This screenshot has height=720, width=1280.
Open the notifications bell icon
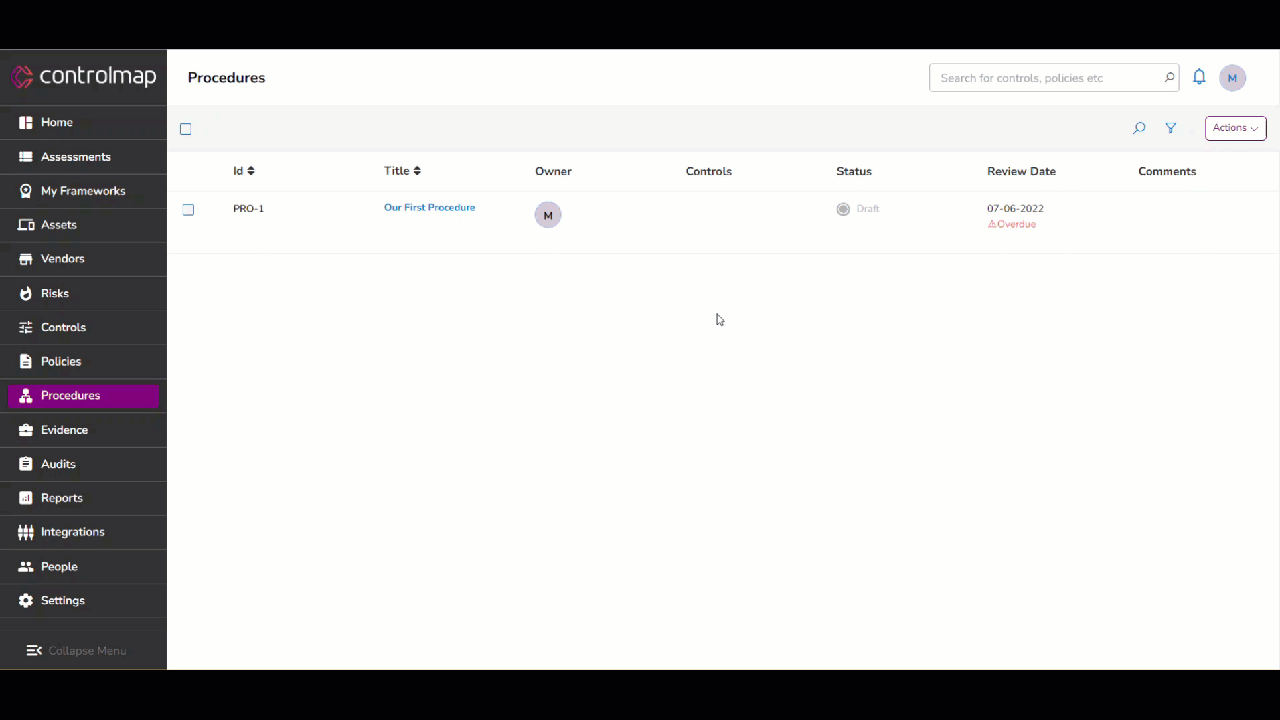[x=1199, y=77]
